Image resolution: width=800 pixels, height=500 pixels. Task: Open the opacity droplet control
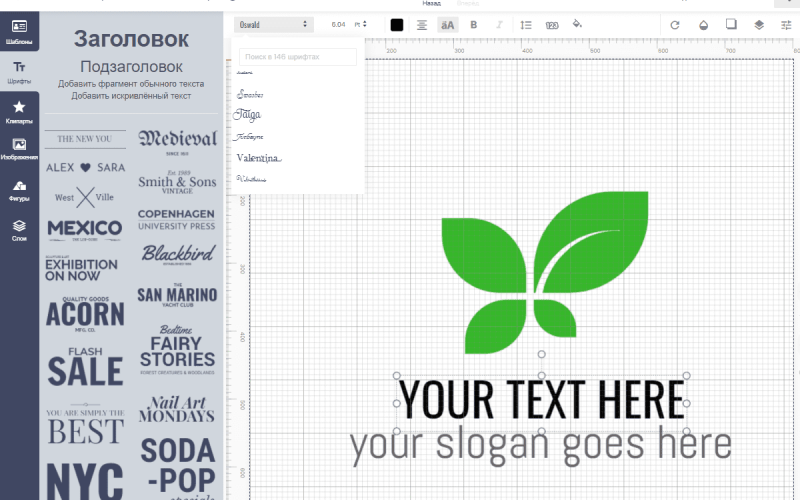tap(703, 25)
